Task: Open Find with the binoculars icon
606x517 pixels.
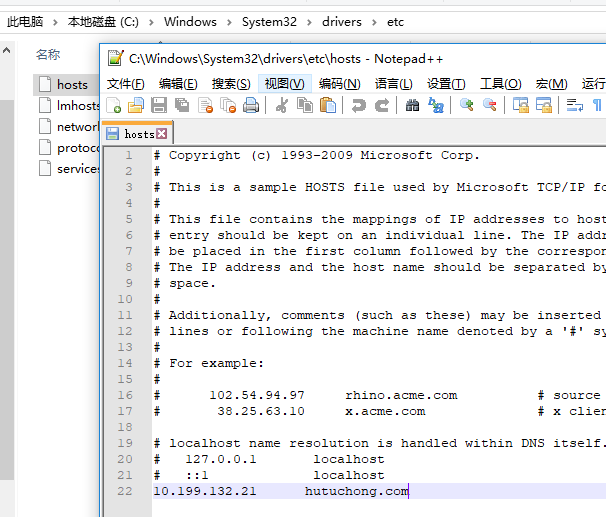Action: [412, 105]
